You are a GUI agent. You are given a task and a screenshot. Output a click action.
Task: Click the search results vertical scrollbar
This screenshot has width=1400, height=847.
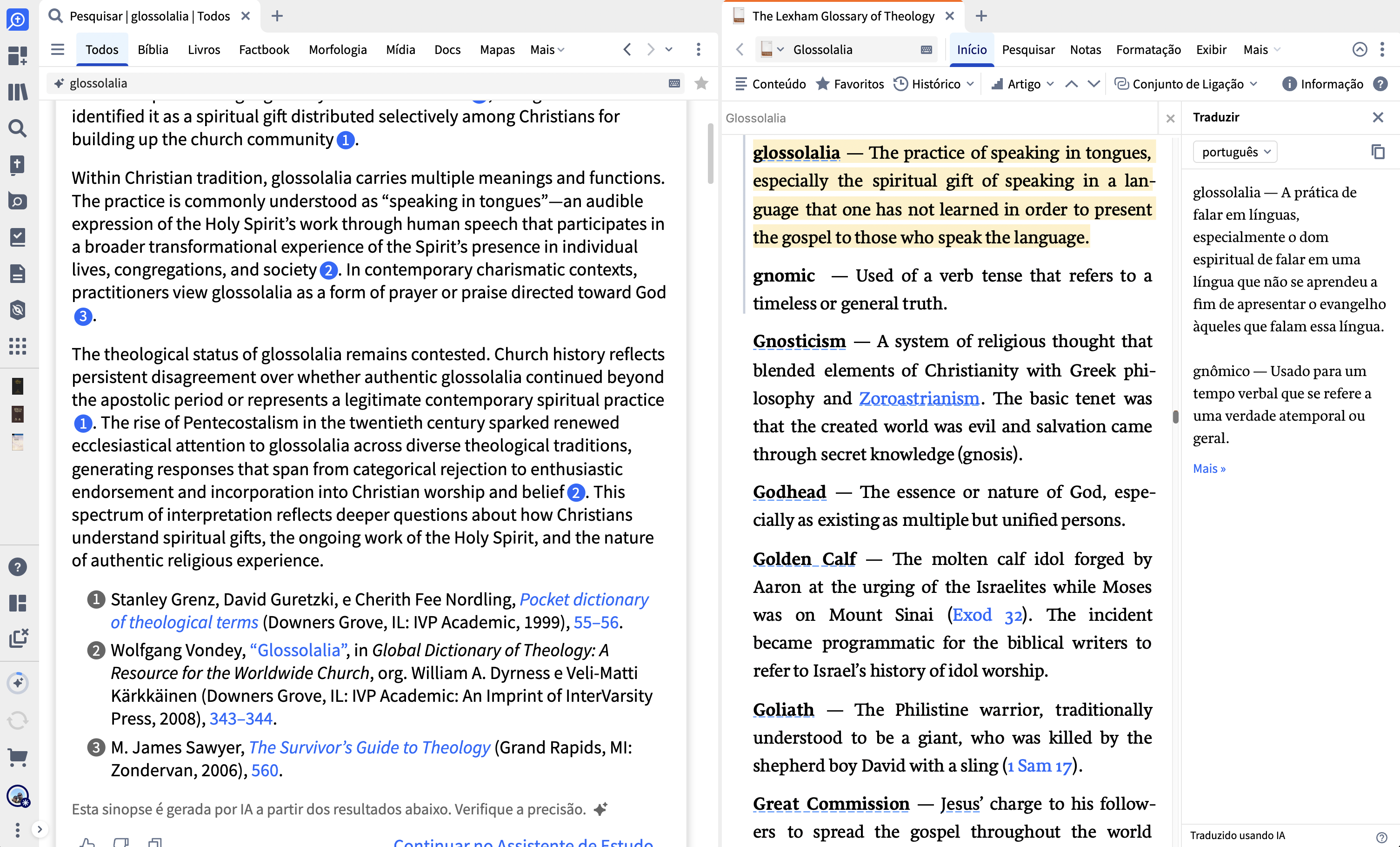[x=710, y=154]
